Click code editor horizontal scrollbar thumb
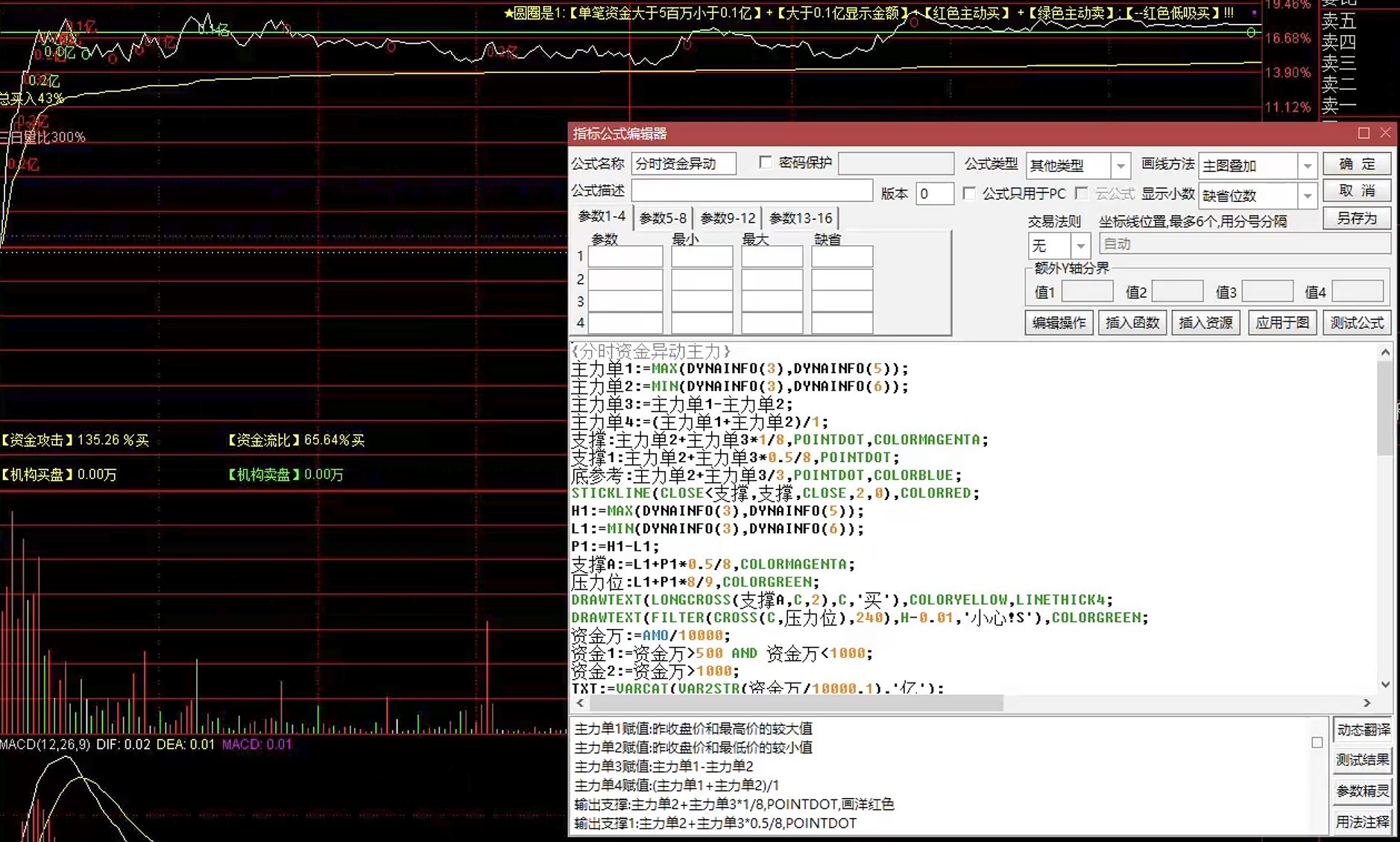 (796, 703)
